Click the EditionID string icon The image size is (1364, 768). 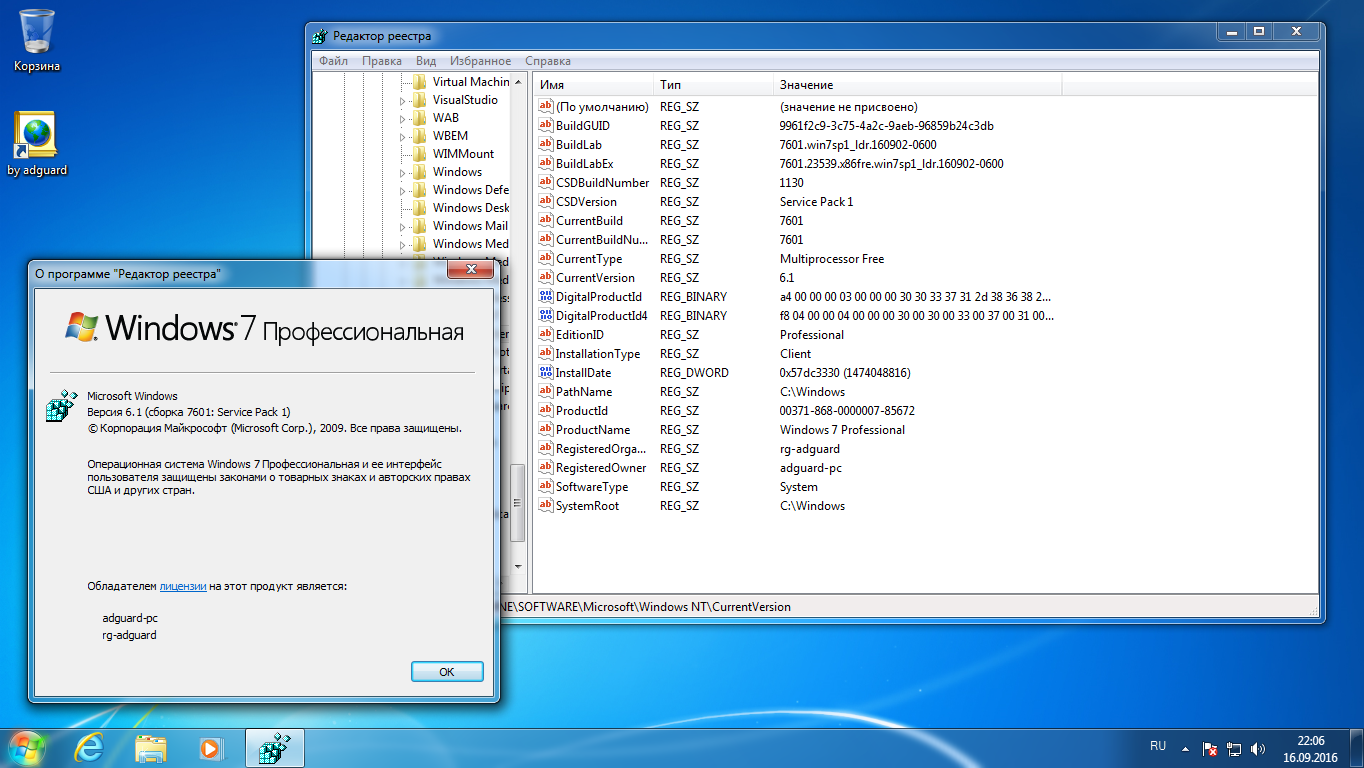point(545,335)
